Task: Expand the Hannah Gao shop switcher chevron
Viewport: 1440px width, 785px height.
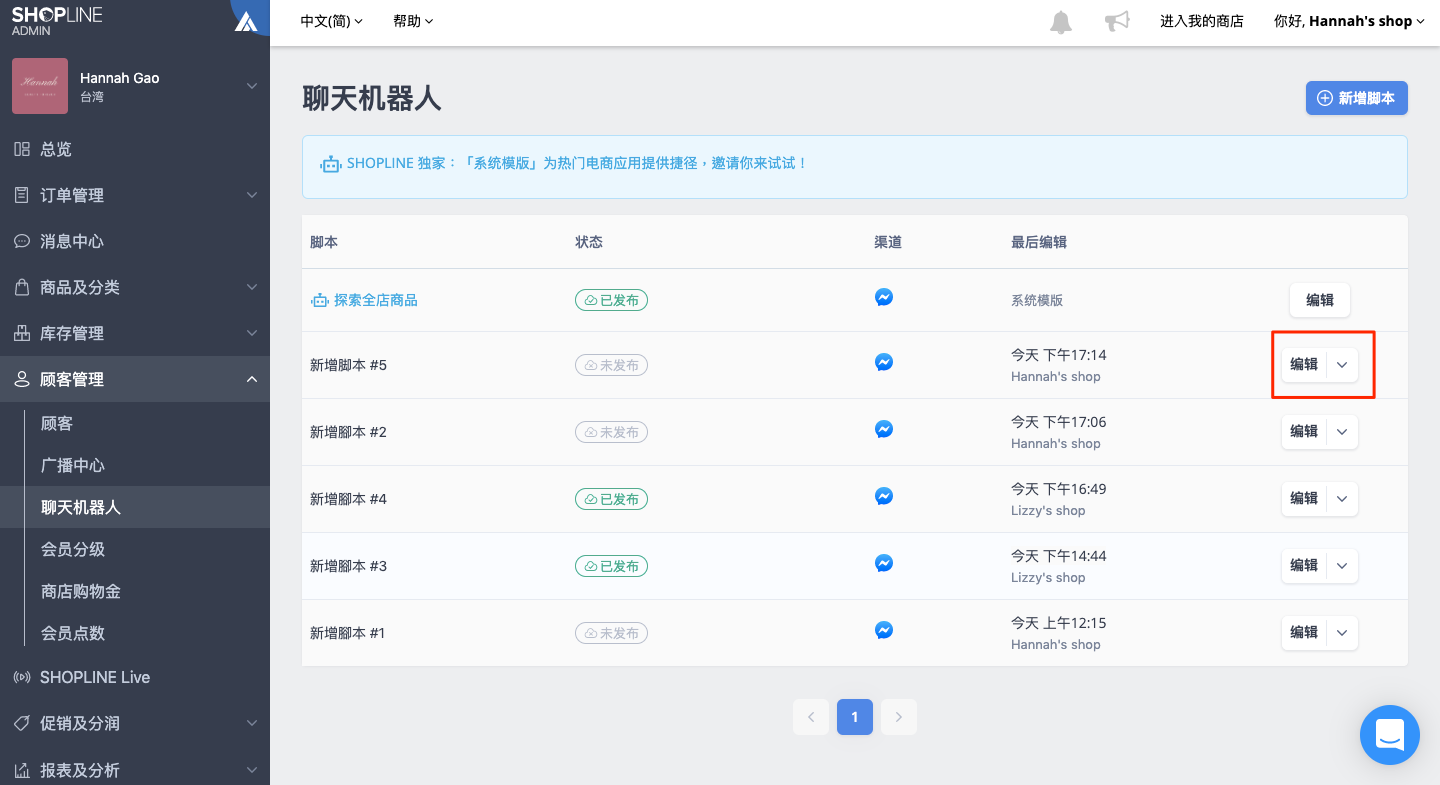Action: [x=252, y=86]
